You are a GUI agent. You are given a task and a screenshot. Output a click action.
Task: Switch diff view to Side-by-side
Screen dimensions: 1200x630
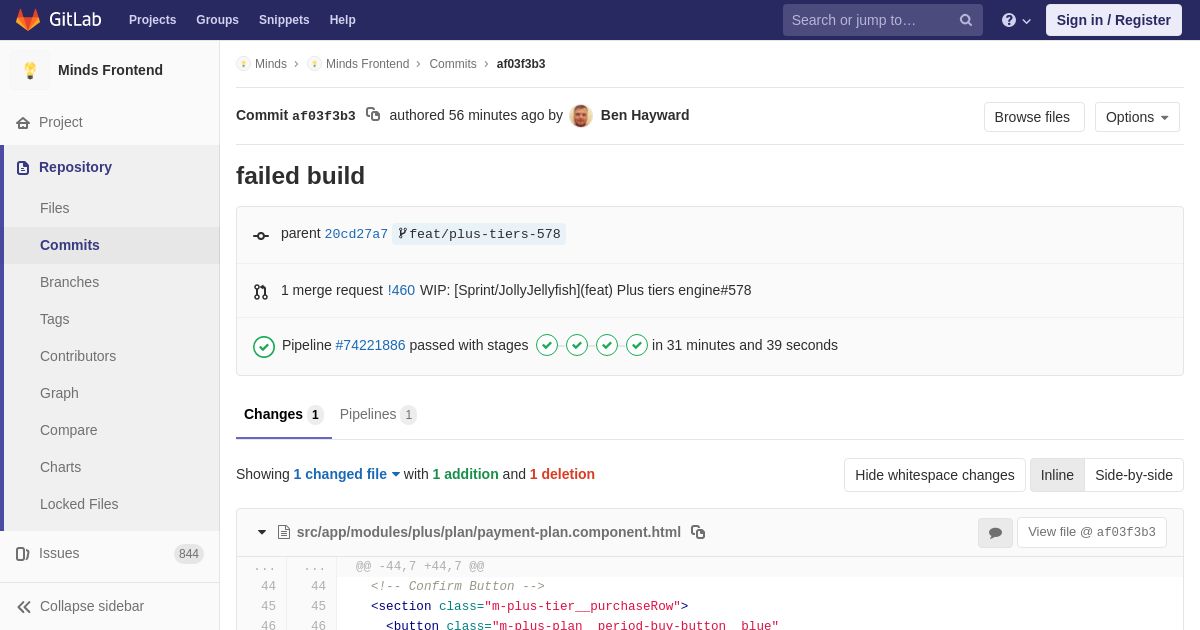tap(1134, 475)
